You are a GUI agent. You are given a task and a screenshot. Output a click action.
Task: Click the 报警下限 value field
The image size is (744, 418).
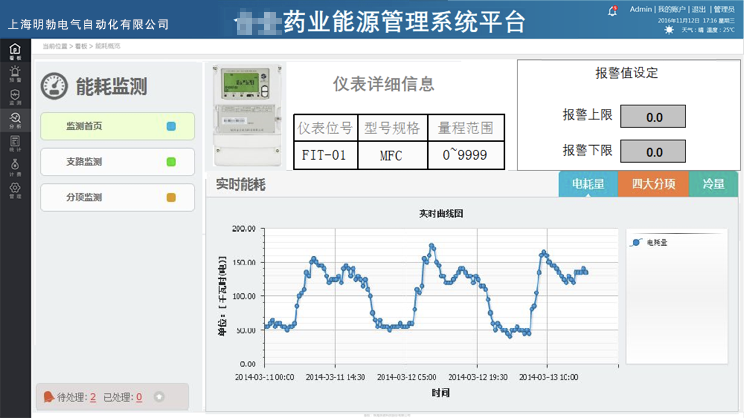click(x=654, y=152)
